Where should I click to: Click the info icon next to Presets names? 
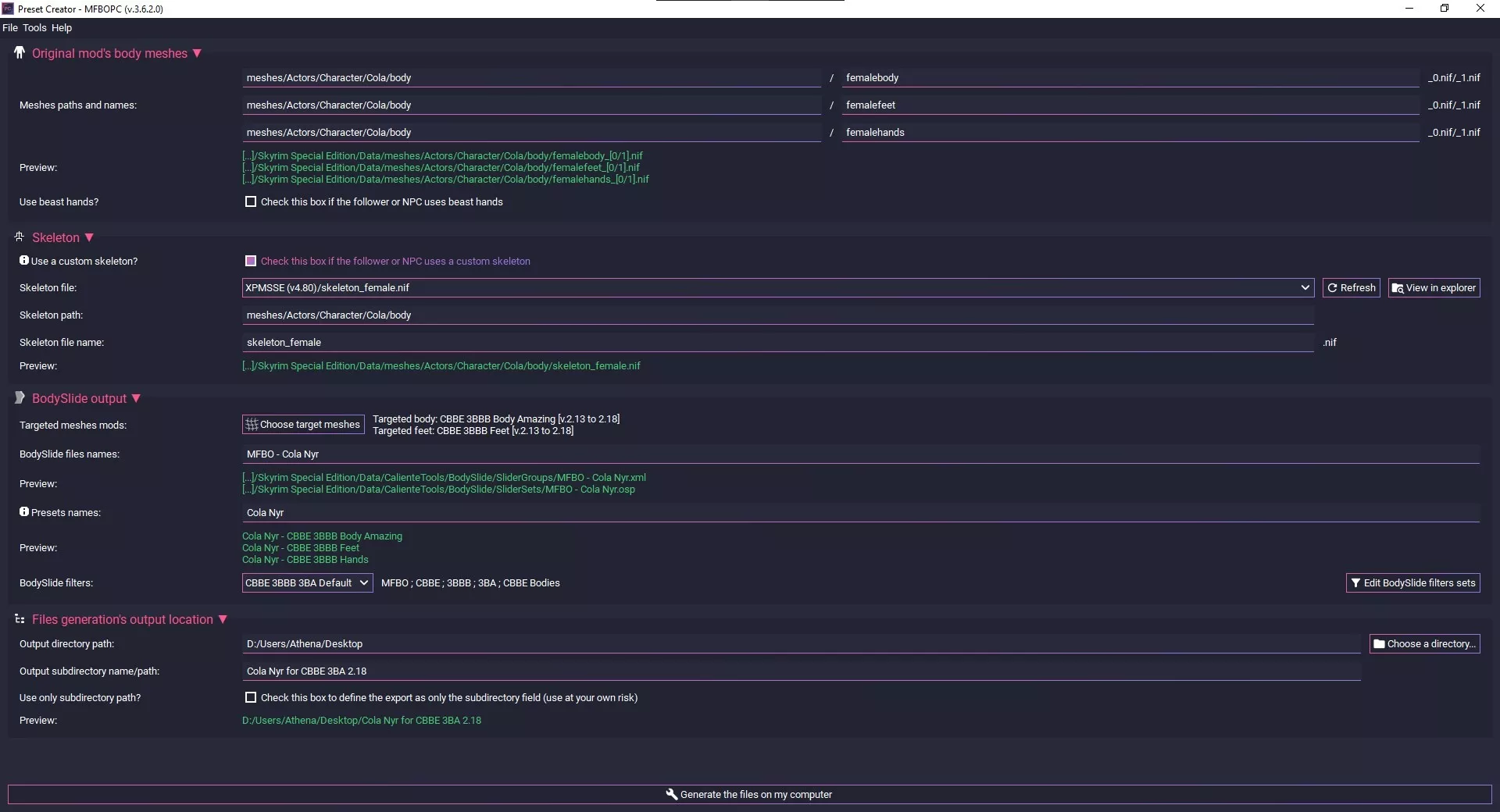(24, 511)
